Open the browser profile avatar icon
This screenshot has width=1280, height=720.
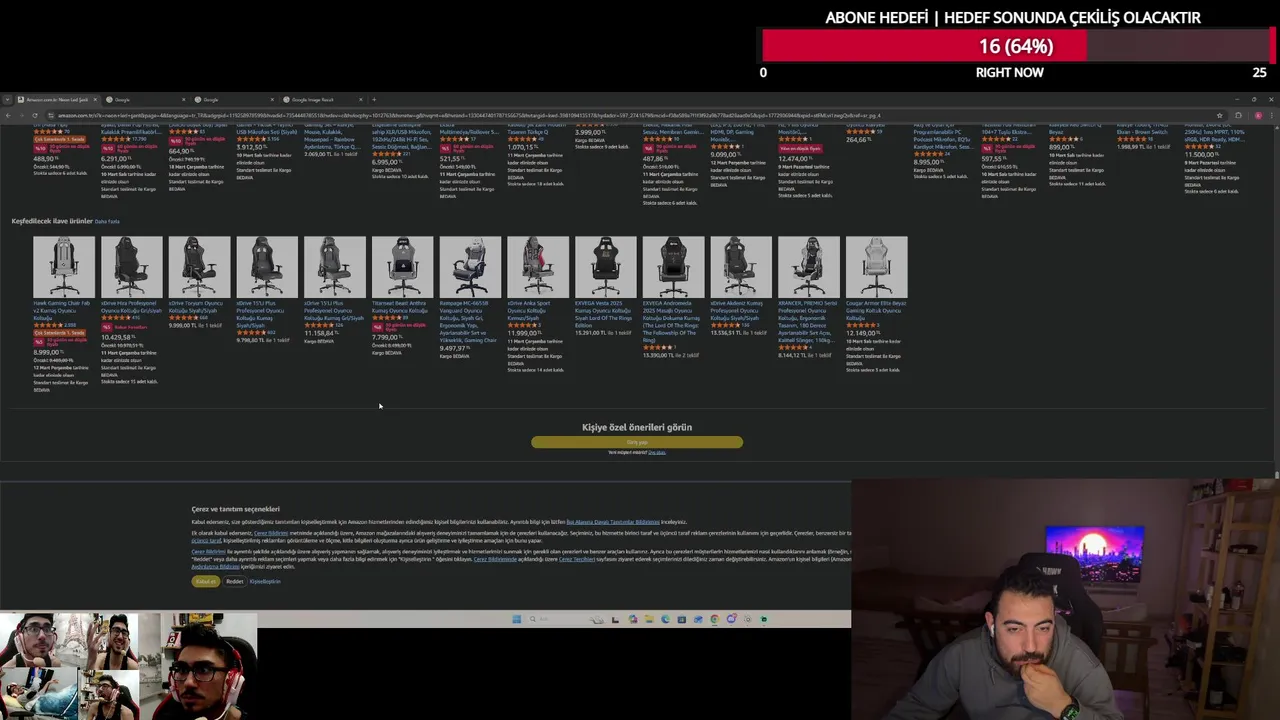1259,115
